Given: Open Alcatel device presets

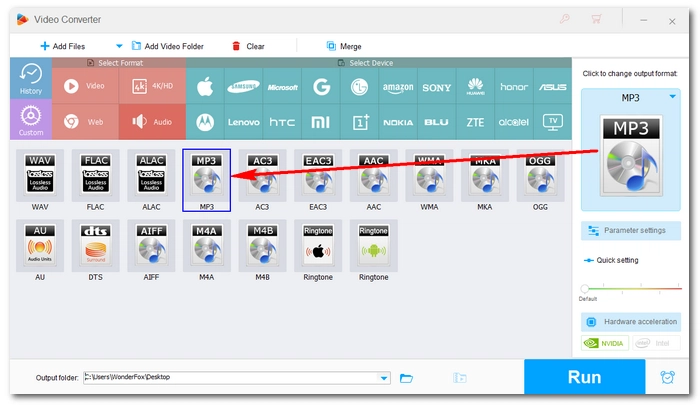Looking at the screenshot, I should [514, 122].
